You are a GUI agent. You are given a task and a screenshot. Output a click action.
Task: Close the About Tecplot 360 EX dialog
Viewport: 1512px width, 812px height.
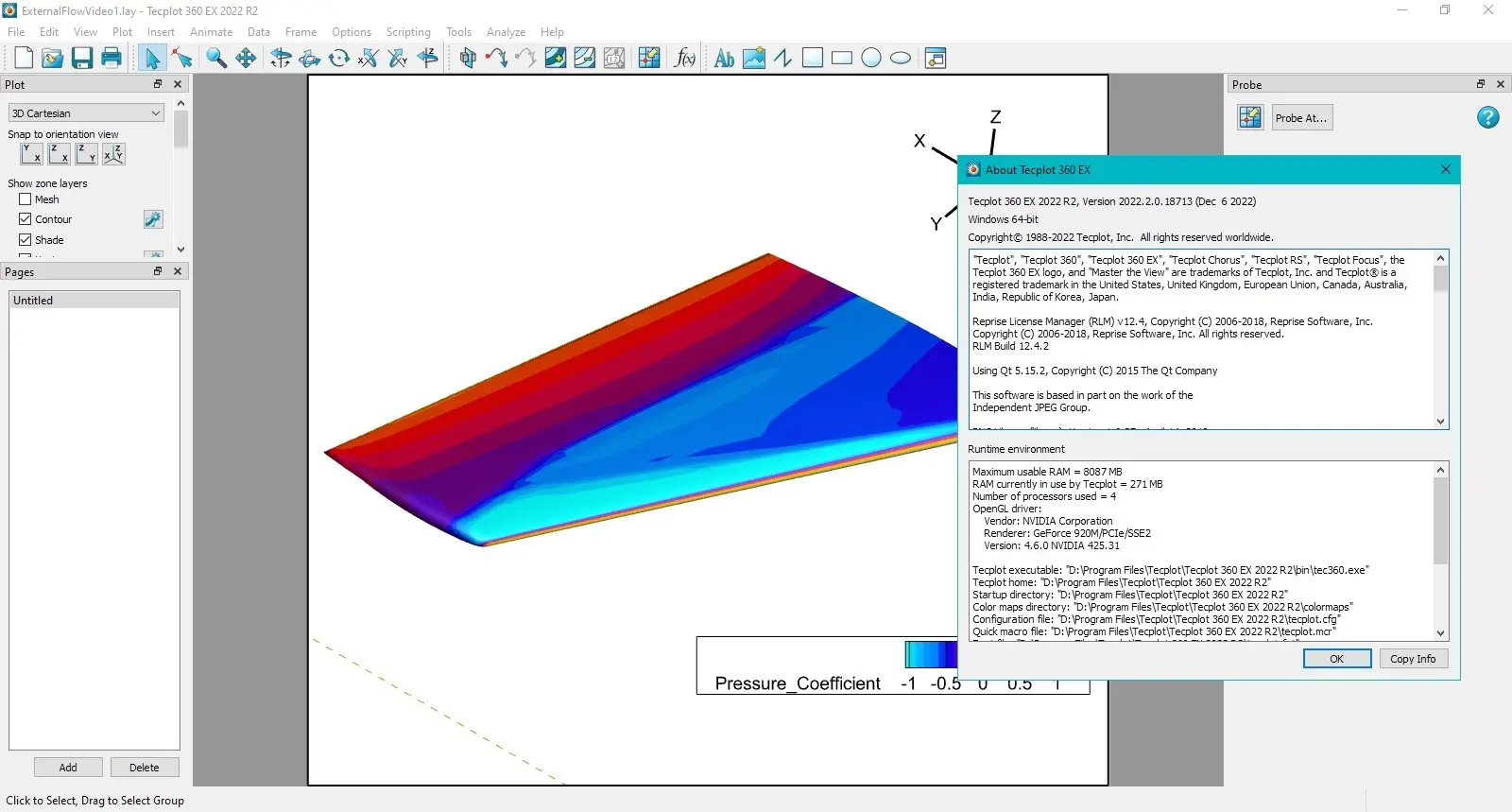tap(1445, 170)
